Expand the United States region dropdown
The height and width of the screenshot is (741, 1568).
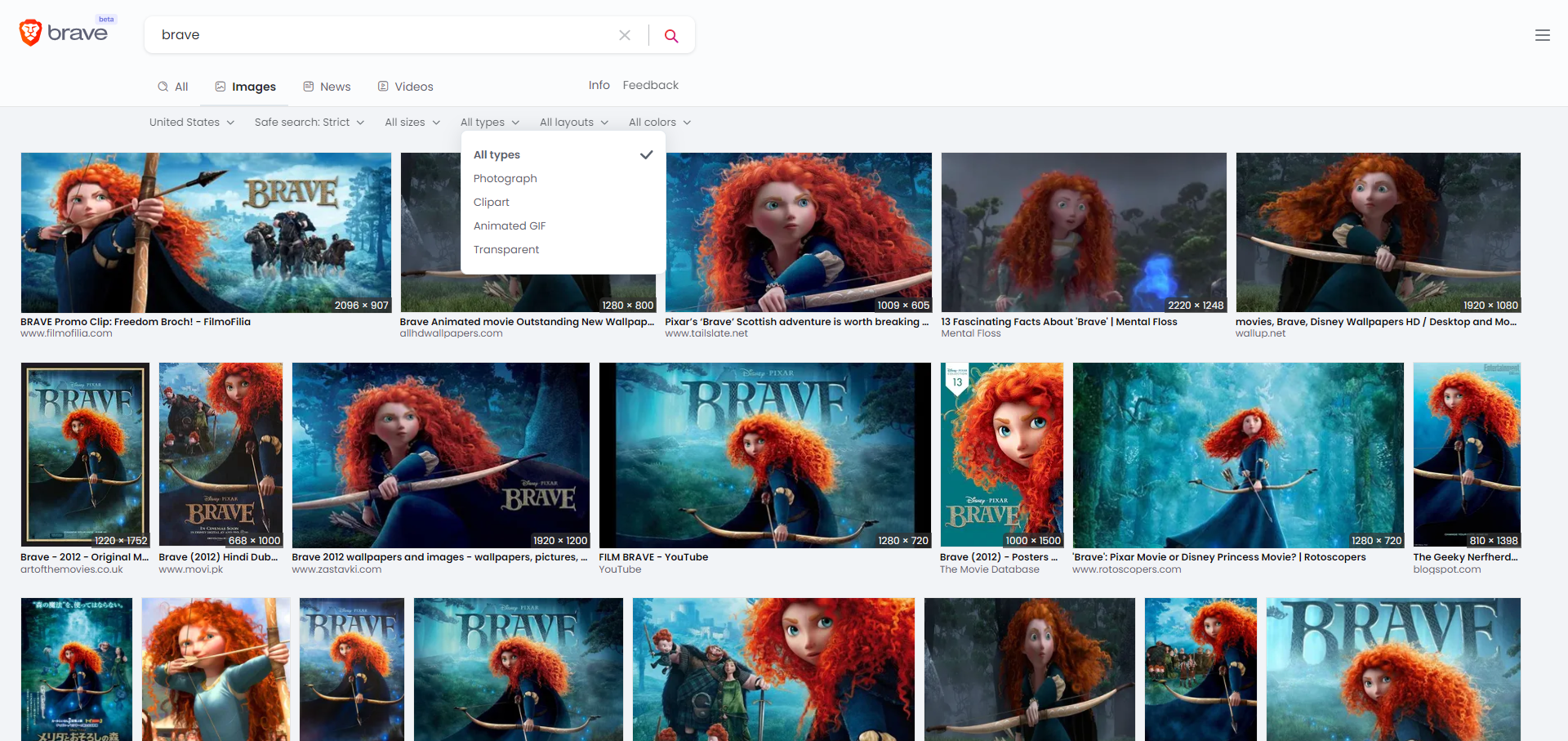pos(192,123)
